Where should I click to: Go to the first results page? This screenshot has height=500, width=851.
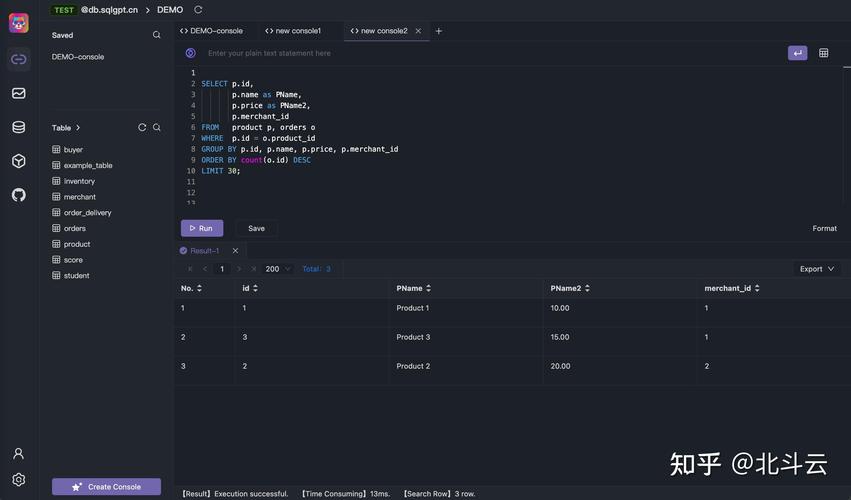pos(190,269)
